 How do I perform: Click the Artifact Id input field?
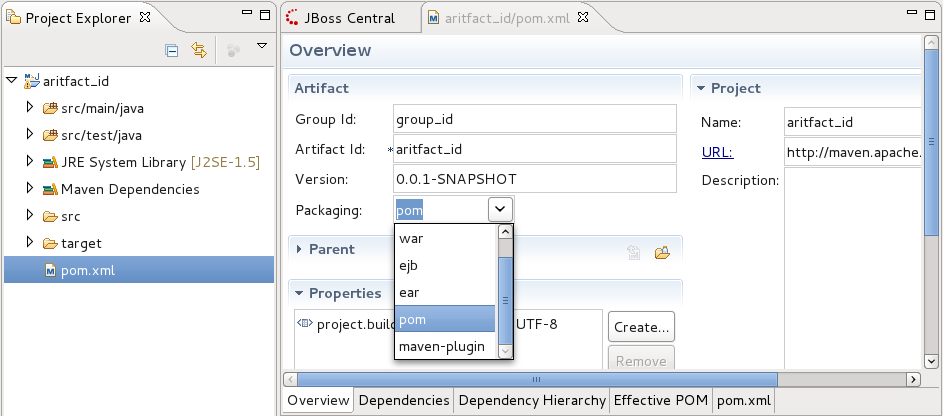point(535,148)
